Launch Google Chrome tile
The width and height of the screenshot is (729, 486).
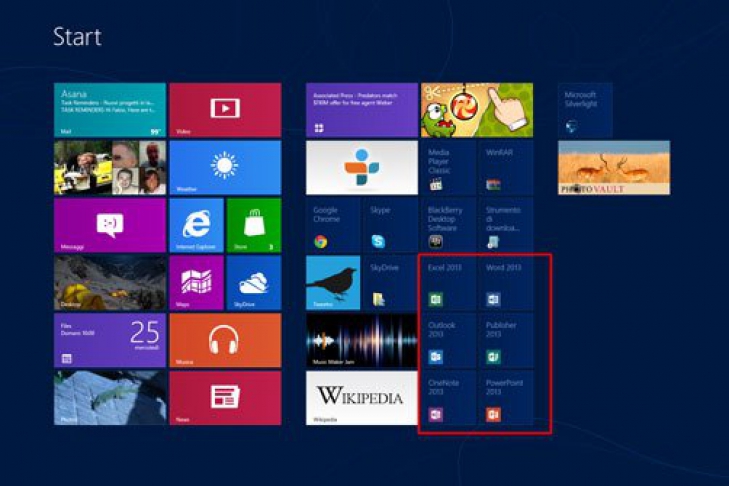(x=333, y=225)
